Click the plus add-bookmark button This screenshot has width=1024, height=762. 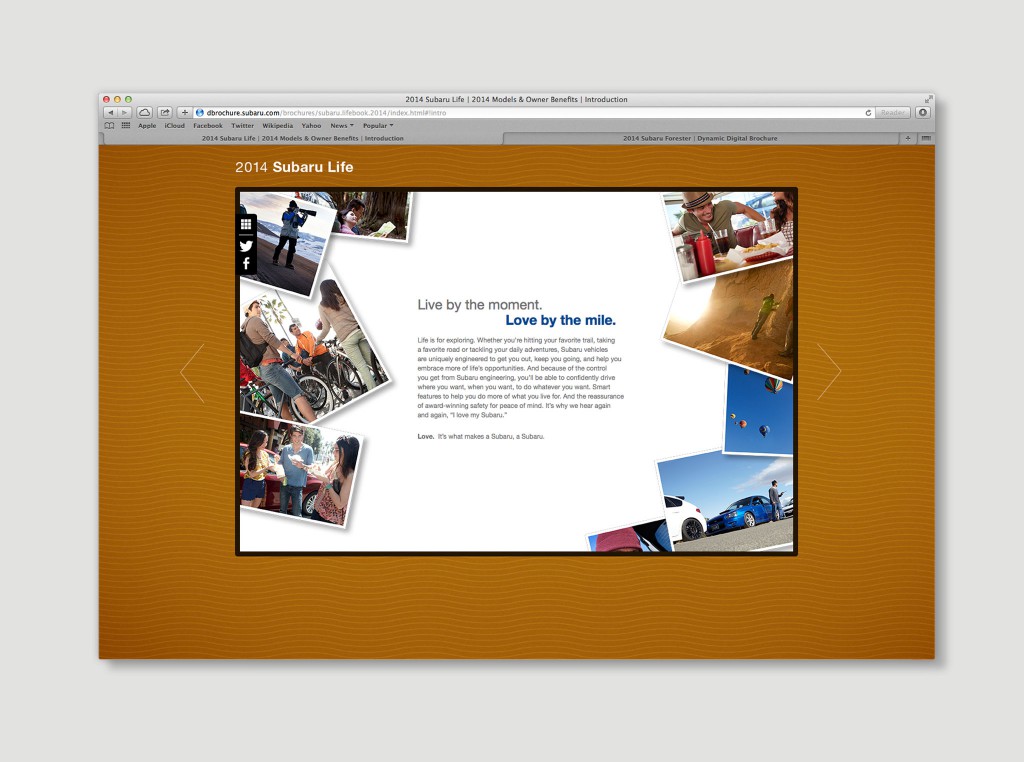point(184,113)
